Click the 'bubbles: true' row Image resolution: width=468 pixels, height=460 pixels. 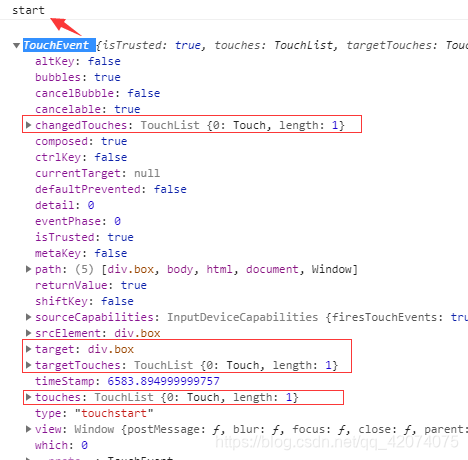coord(78,77)
